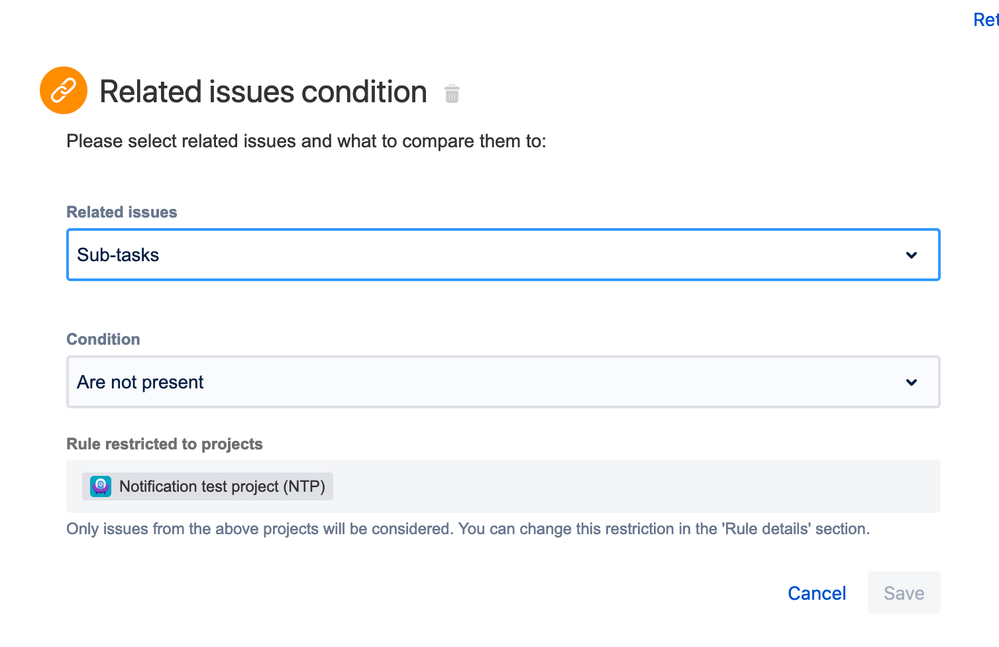Click the Condition field label
The width and height of the screenshot is (999, 647).
click(103, 339)
